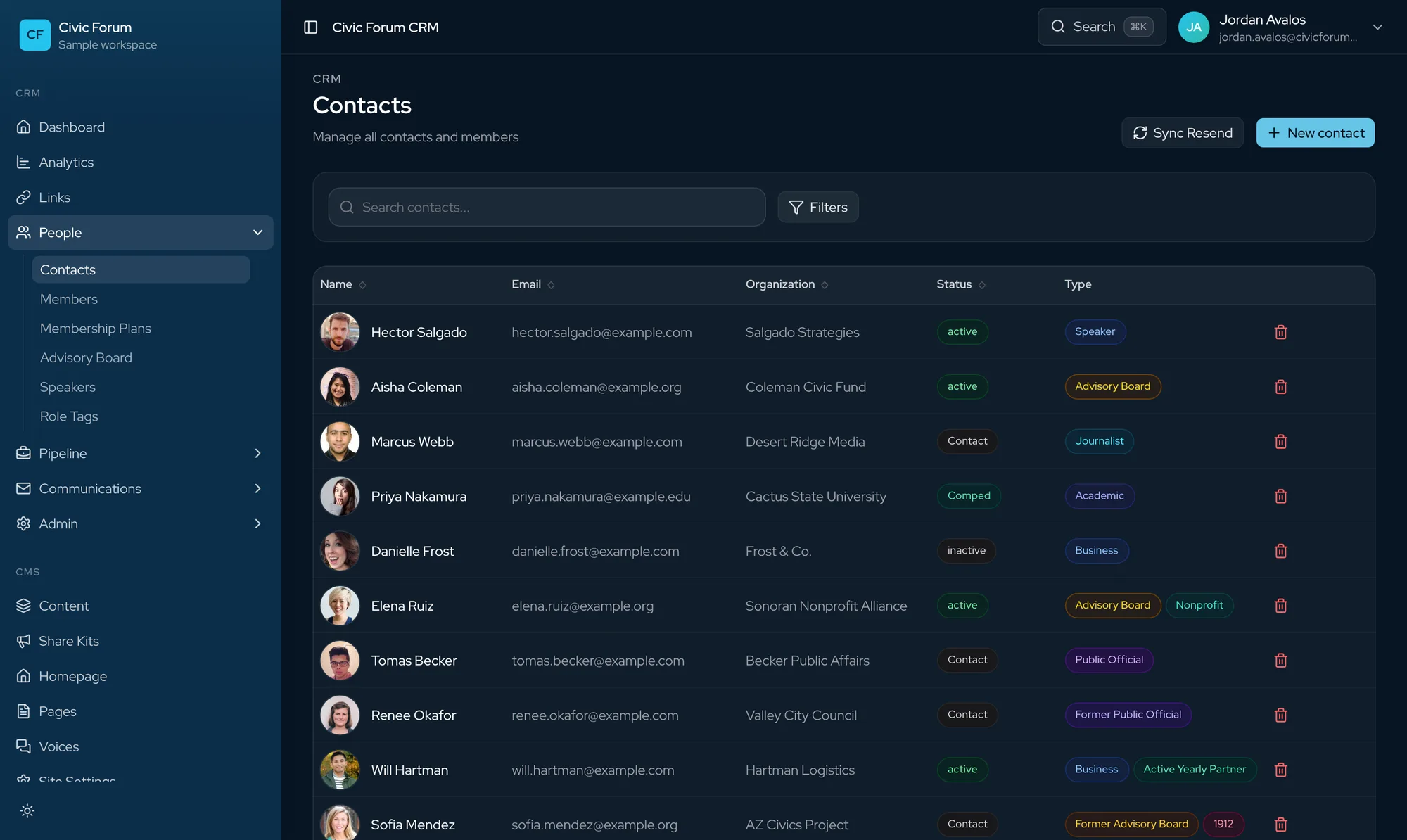Open Membership Plans subpage
Viewport: 1407px width, 840px height.
click(141, 329)
